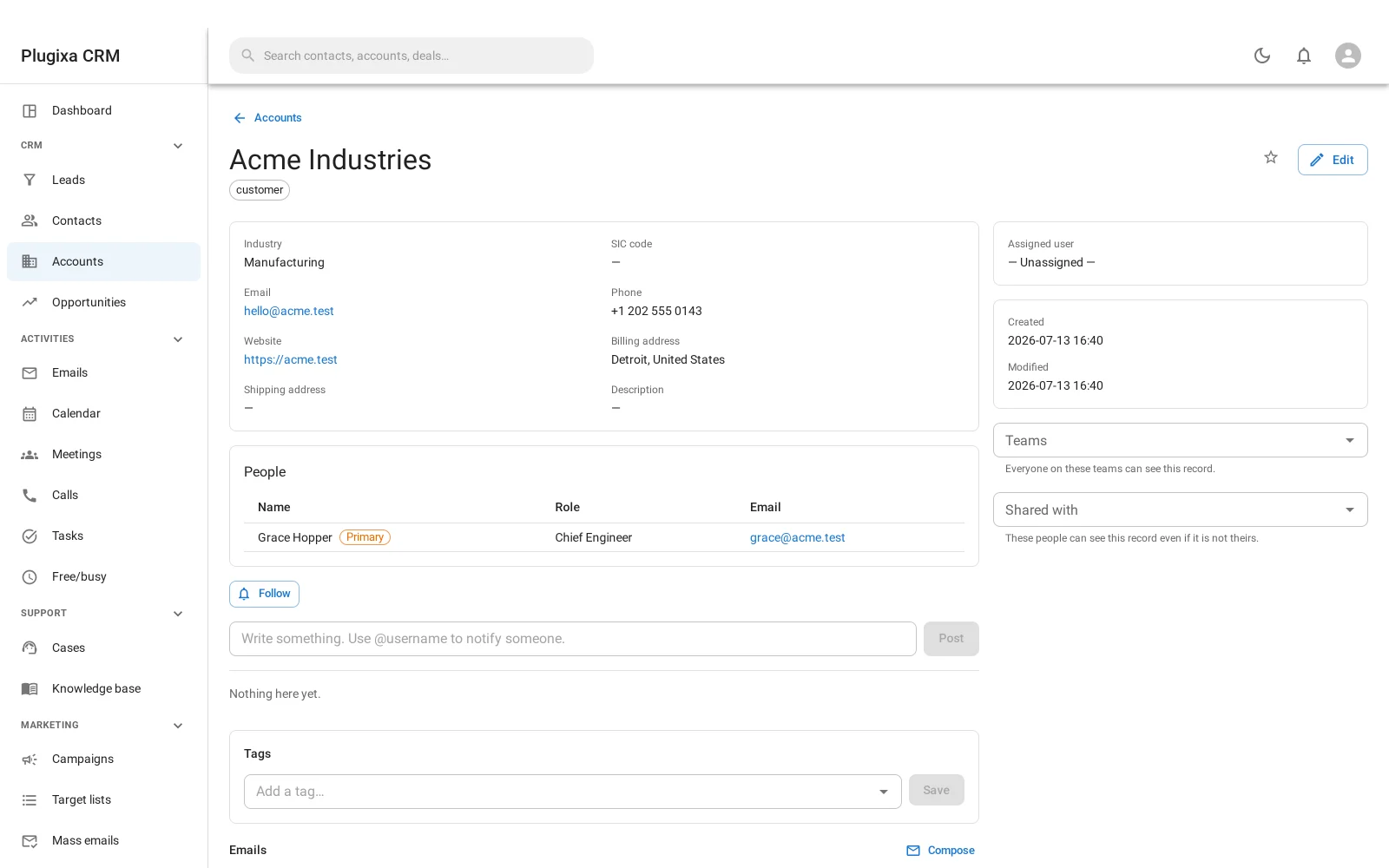Click the Emails envelope icon in sidebar
This screenshot has width=1389, height=868.
(x=30, y=372)
